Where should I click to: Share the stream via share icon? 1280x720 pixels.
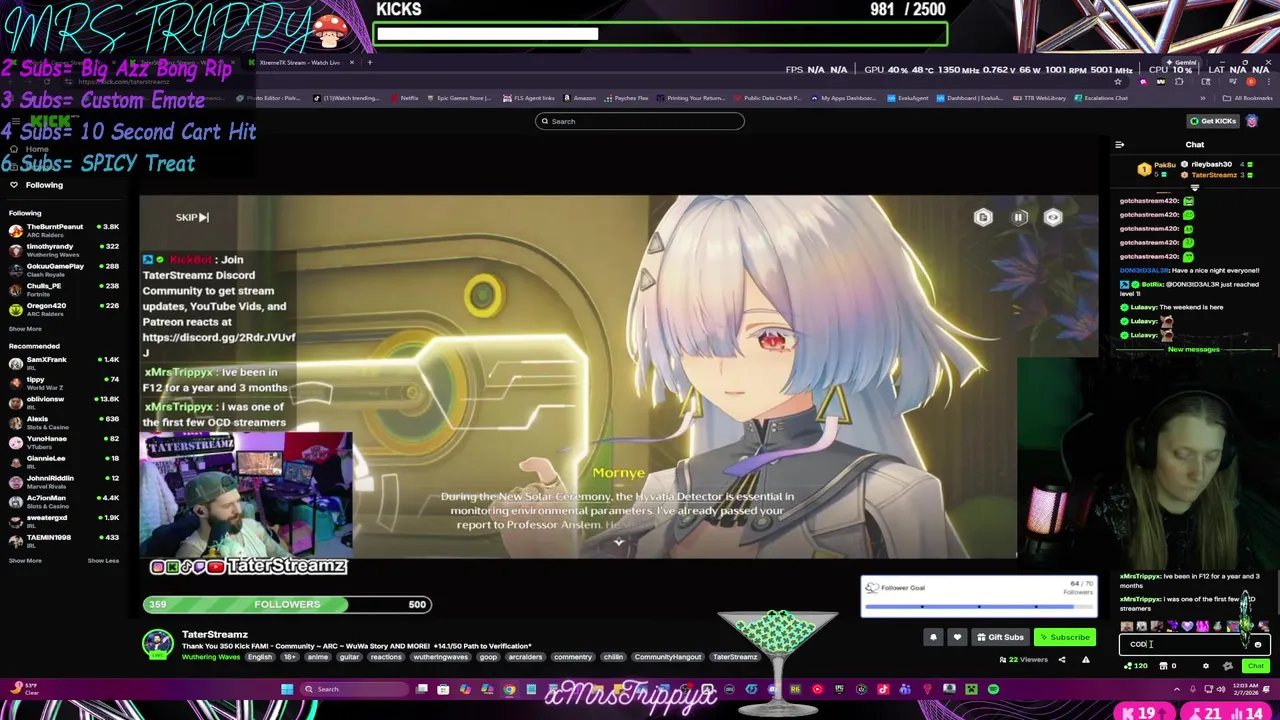1062,659
